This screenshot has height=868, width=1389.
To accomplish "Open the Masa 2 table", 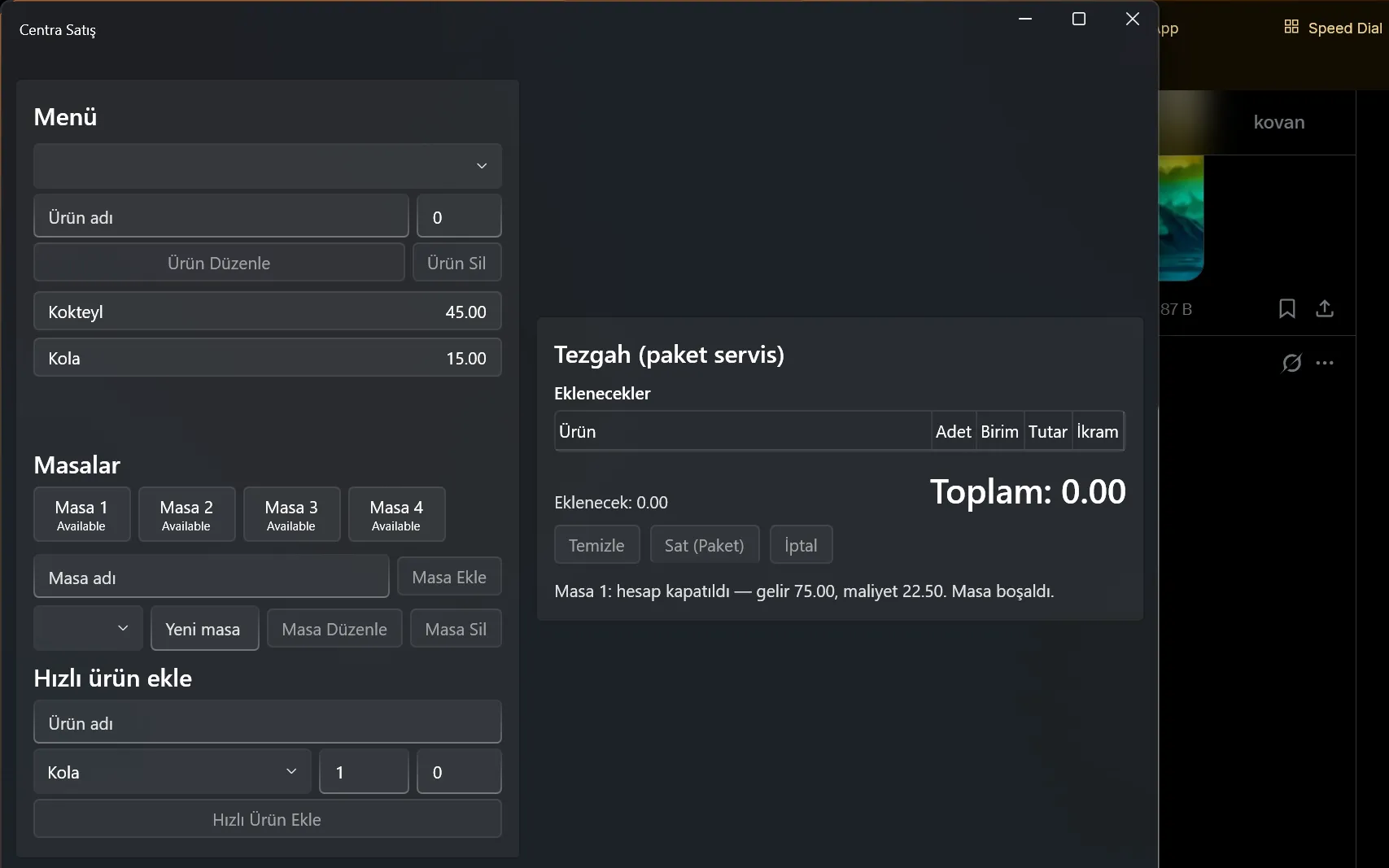I will (186, 514).
